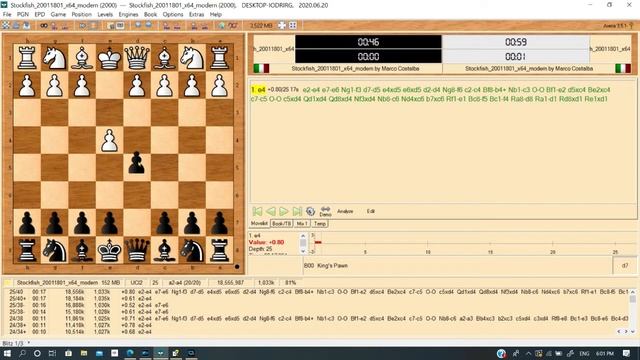Screen dimensions: 640x360
Task: Jump to the last move
Action: point(297,211)
